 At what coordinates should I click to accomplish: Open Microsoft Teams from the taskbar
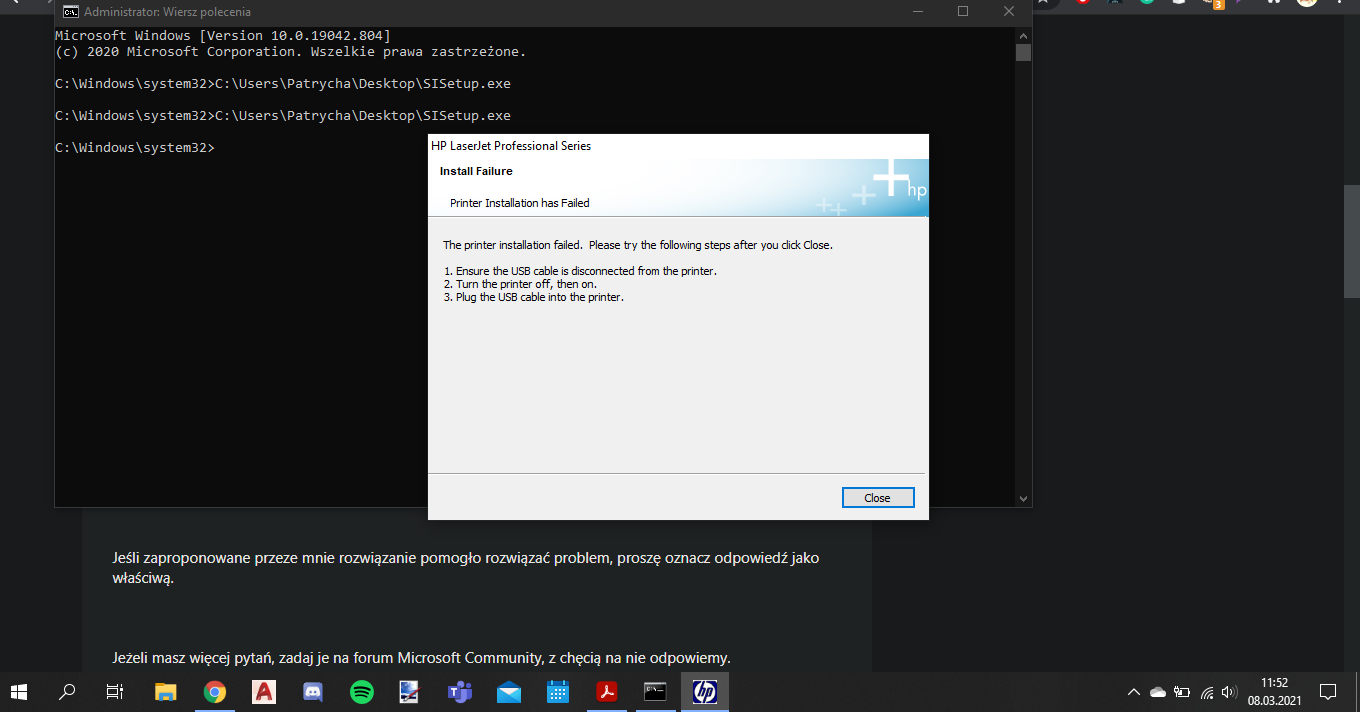click(x=460, y=691)
